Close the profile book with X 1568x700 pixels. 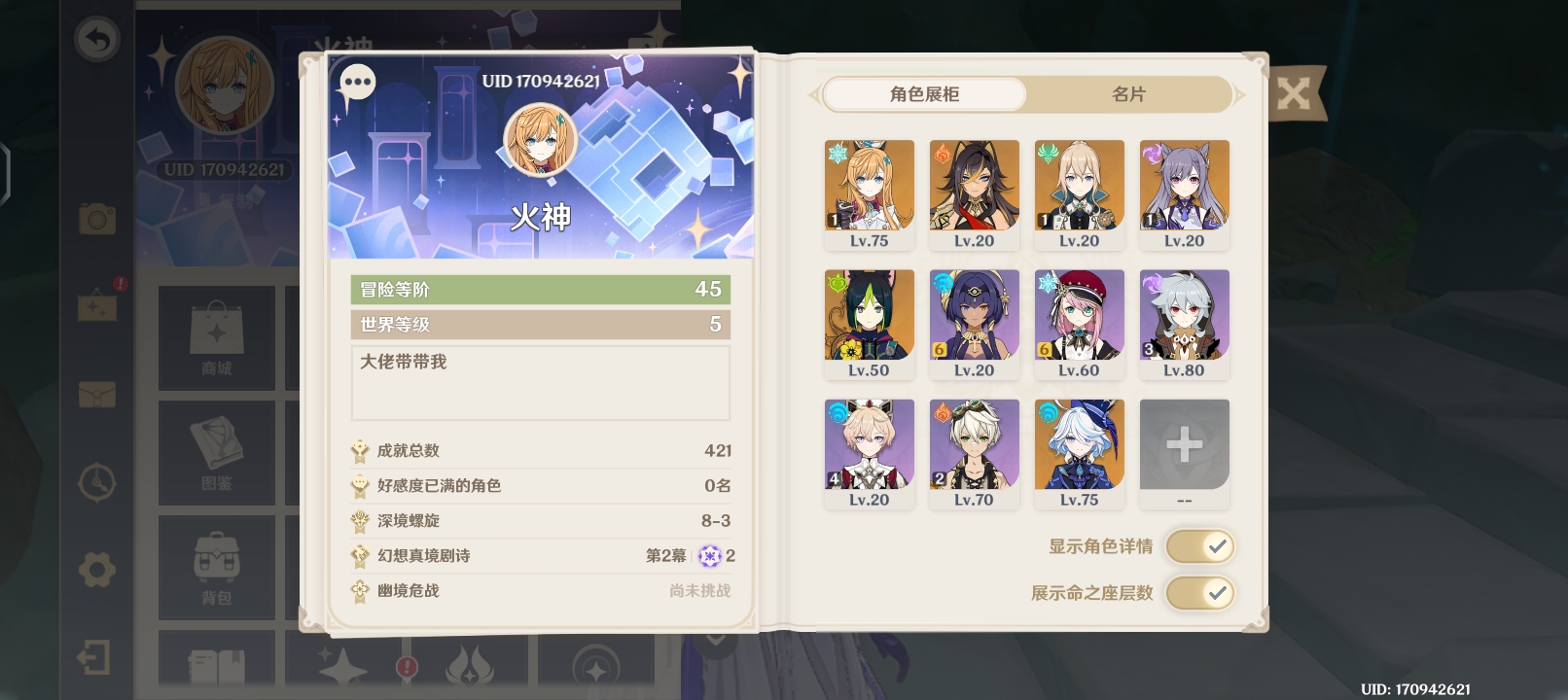[1294, 94]
